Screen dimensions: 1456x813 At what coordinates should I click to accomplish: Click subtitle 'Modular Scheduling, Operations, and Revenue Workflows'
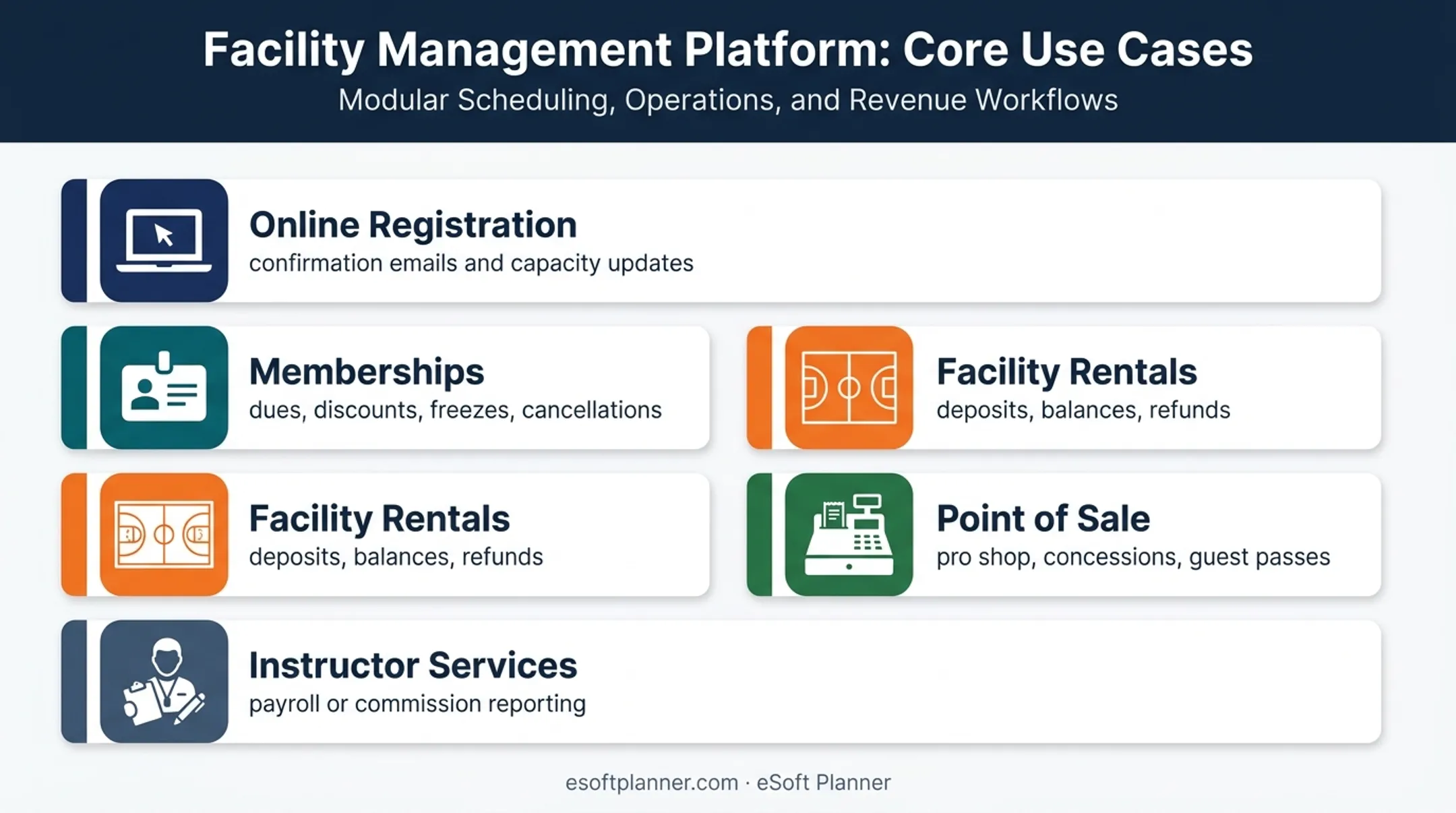(x=728, y=100)
